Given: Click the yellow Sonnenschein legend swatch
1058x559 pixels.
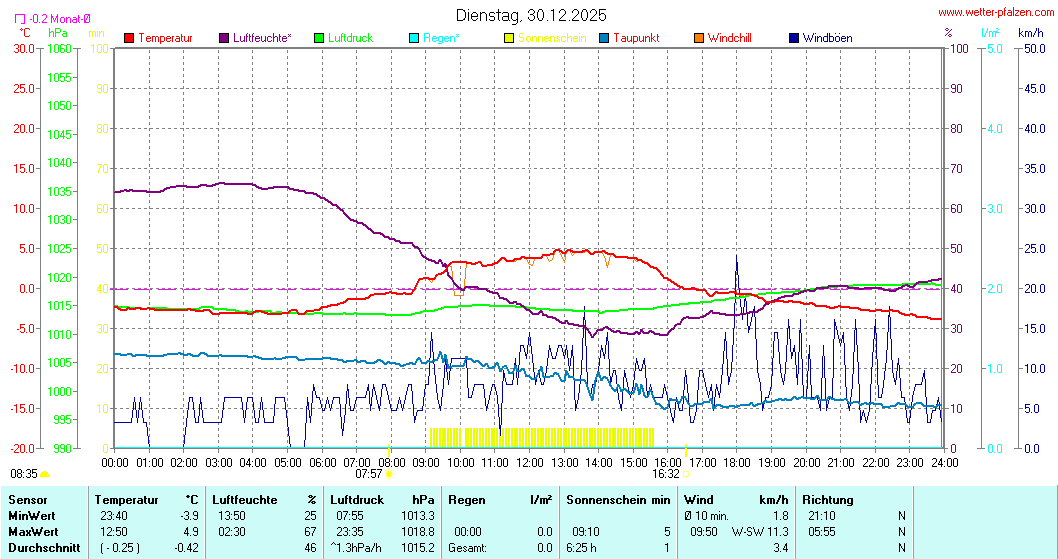Looking at the screenshot, I should tap(509, 38).
